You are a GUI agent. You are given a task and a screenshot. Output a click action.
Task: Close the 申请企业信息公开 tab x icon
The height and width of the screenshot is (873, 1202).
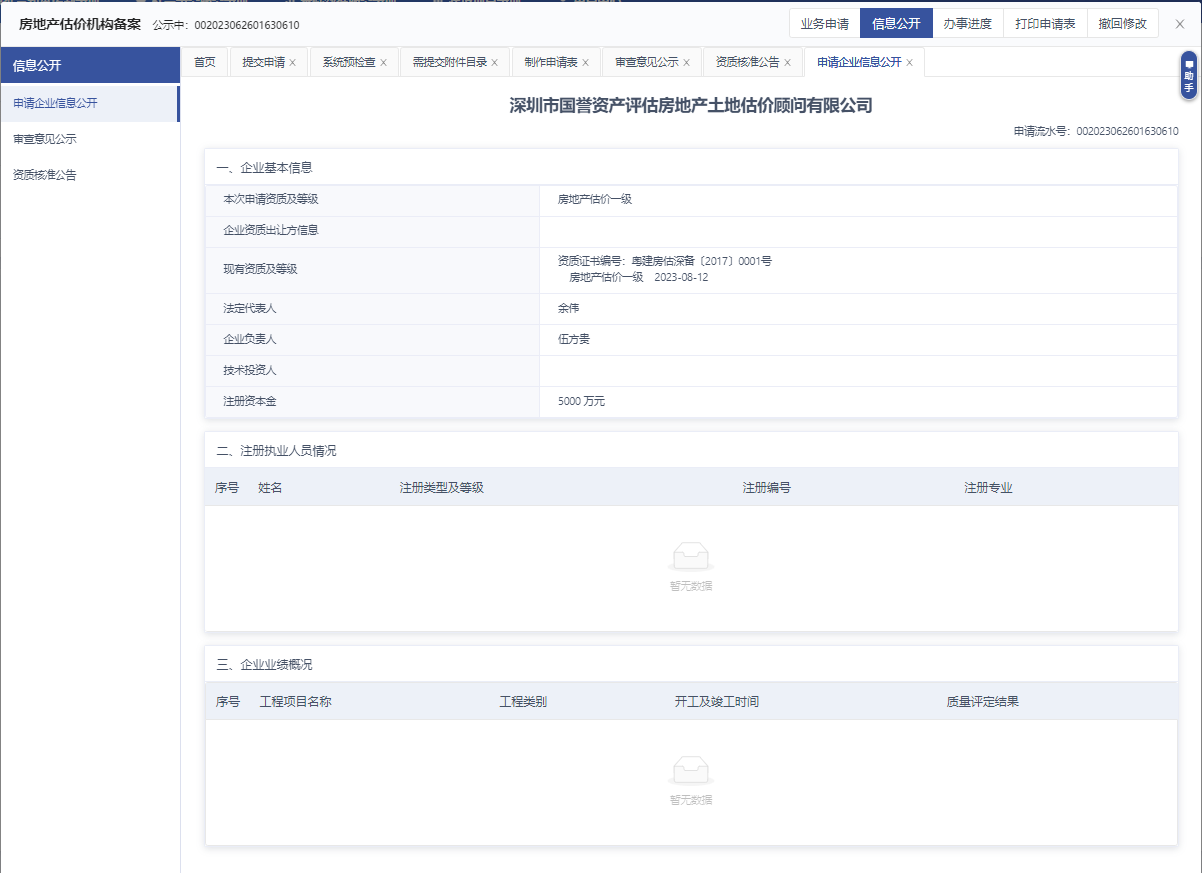tap(909, 63)
